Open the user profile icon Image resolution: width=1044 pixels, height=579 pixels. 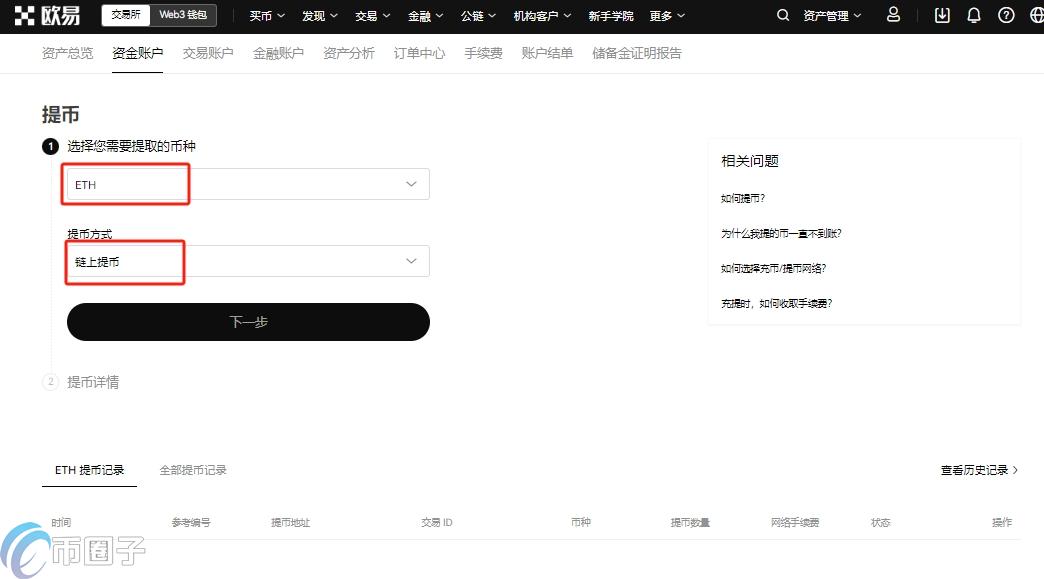[x=893, y=16]
